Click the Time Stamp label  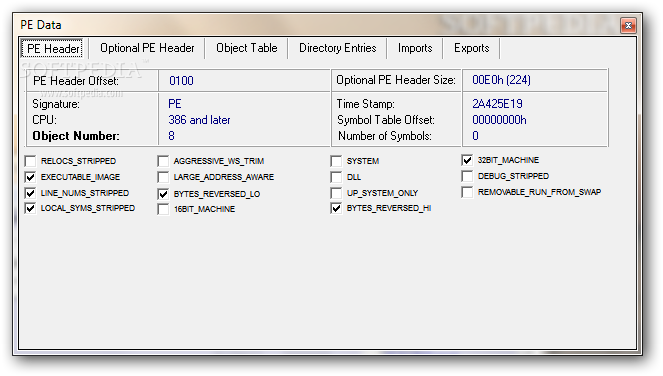click(365, 104)
